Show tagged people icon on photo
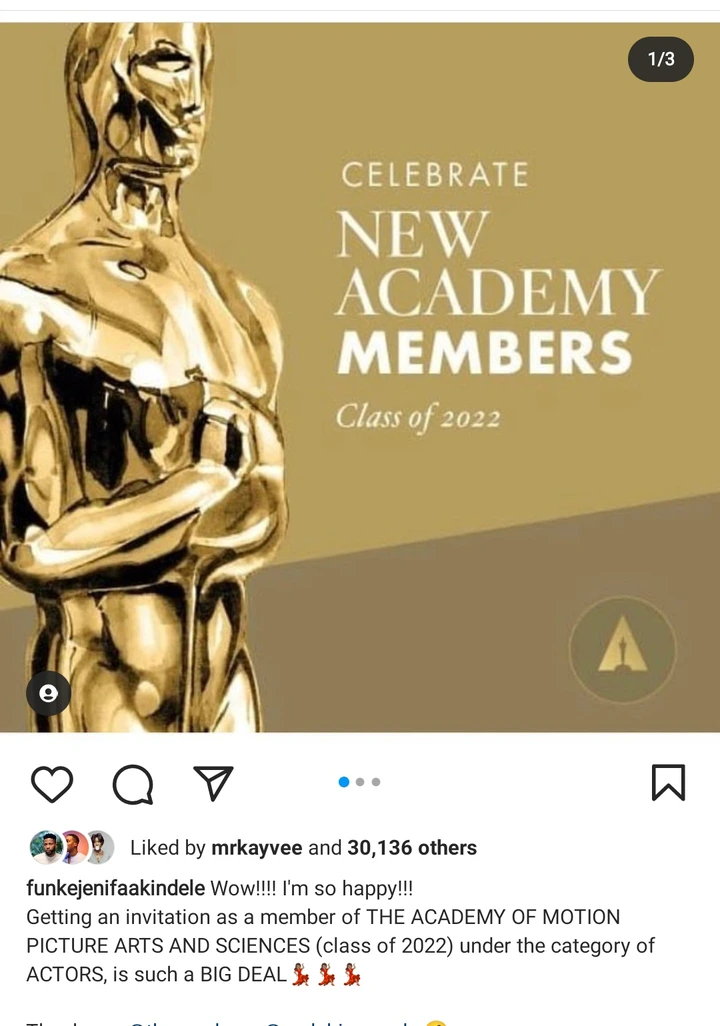720x1026 pixels. 48,693
